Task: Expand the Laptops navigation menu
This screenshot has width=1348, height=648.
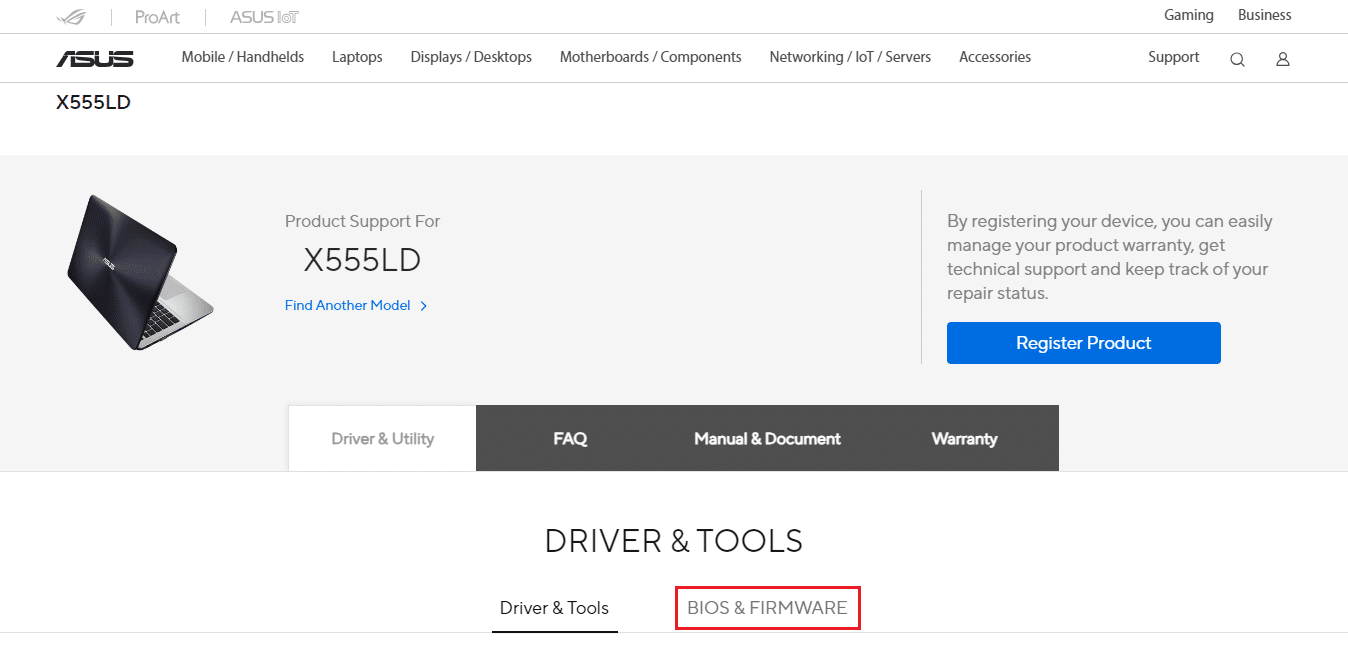Action: 357,57
